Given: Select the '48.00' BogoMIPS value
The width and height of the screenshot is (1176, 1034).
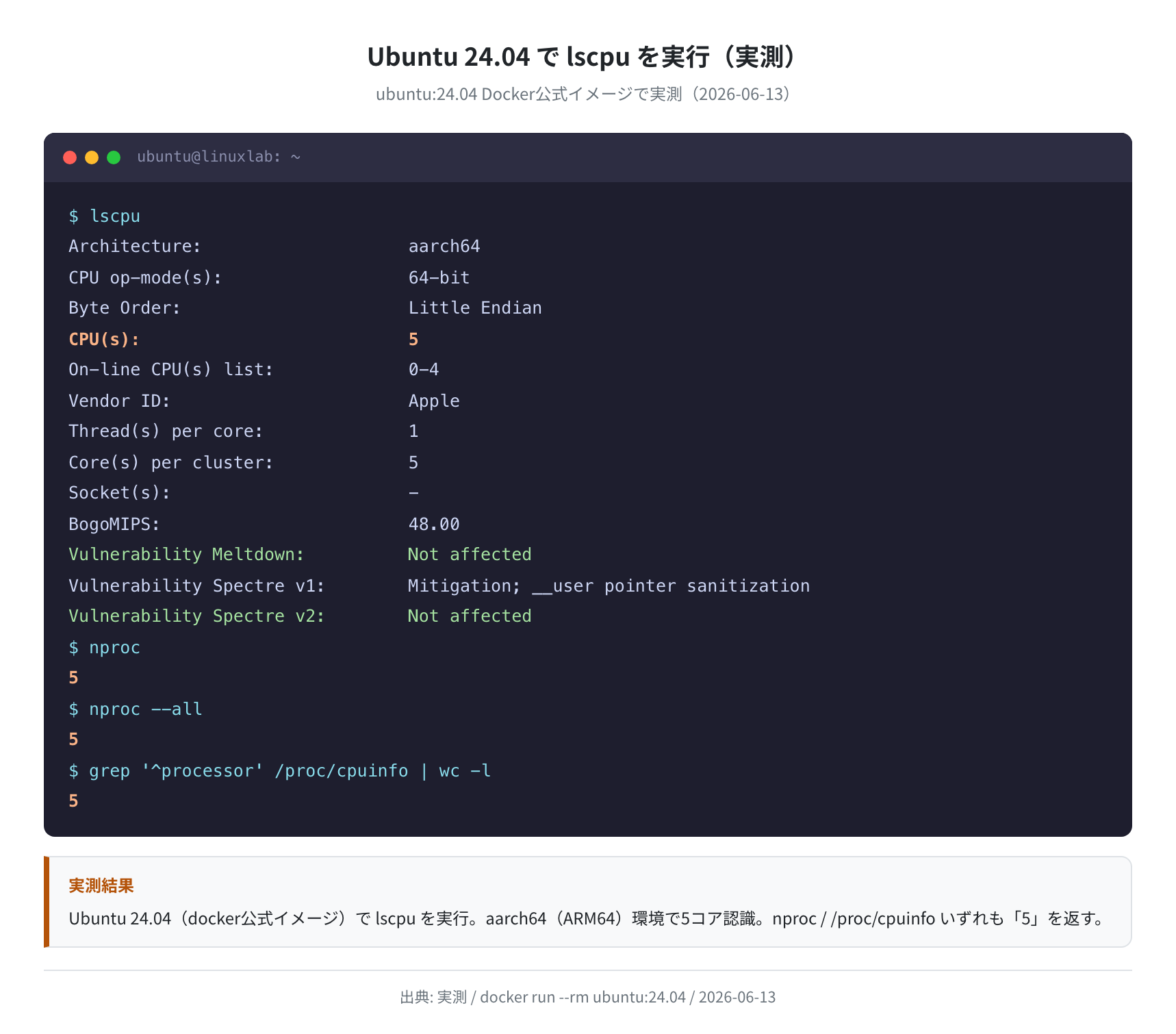Looking at the screenshot, I should point(434,524).
